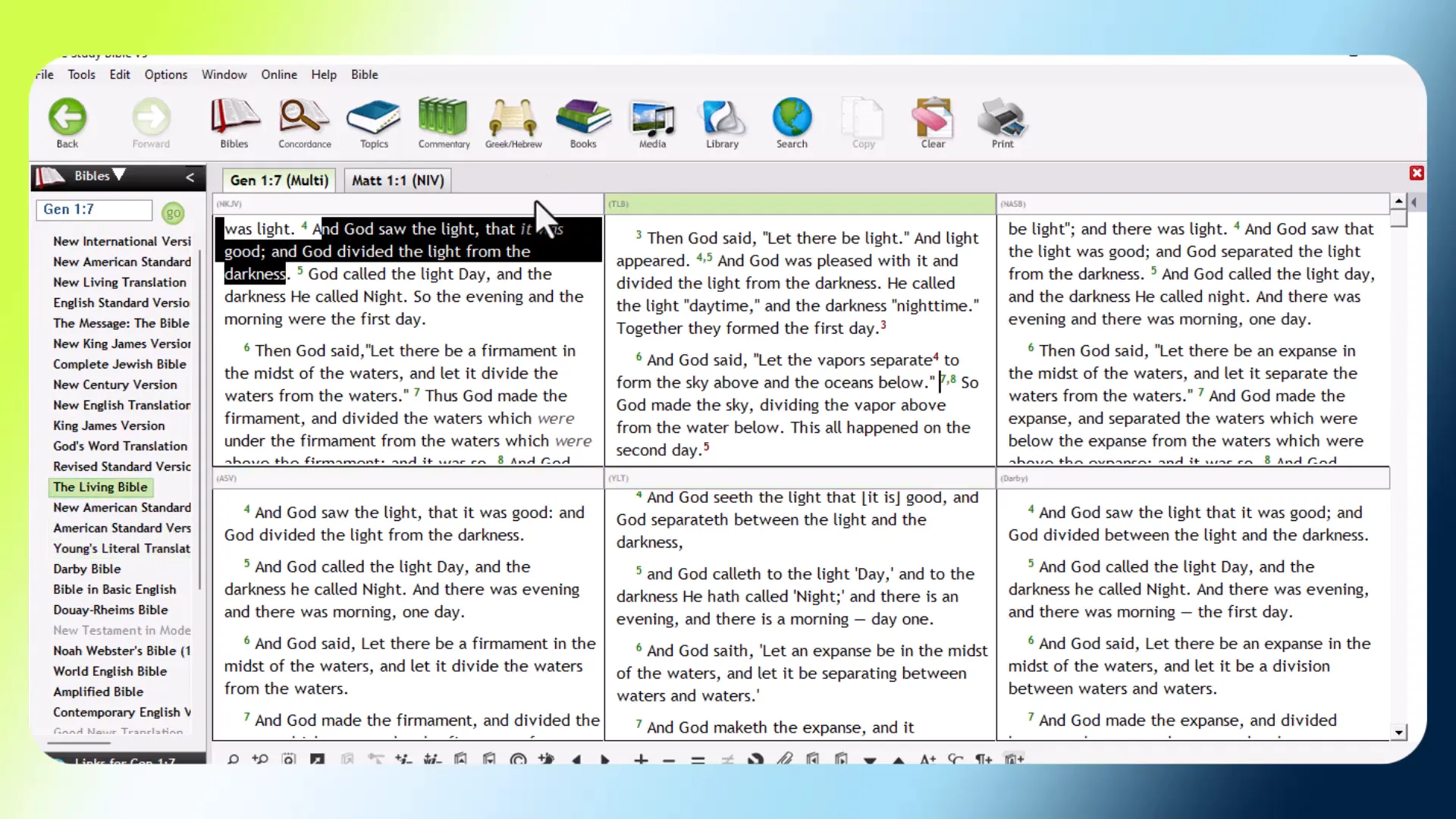Select New Living Translation in list
1456x819 pixels.
coord(120,282)
